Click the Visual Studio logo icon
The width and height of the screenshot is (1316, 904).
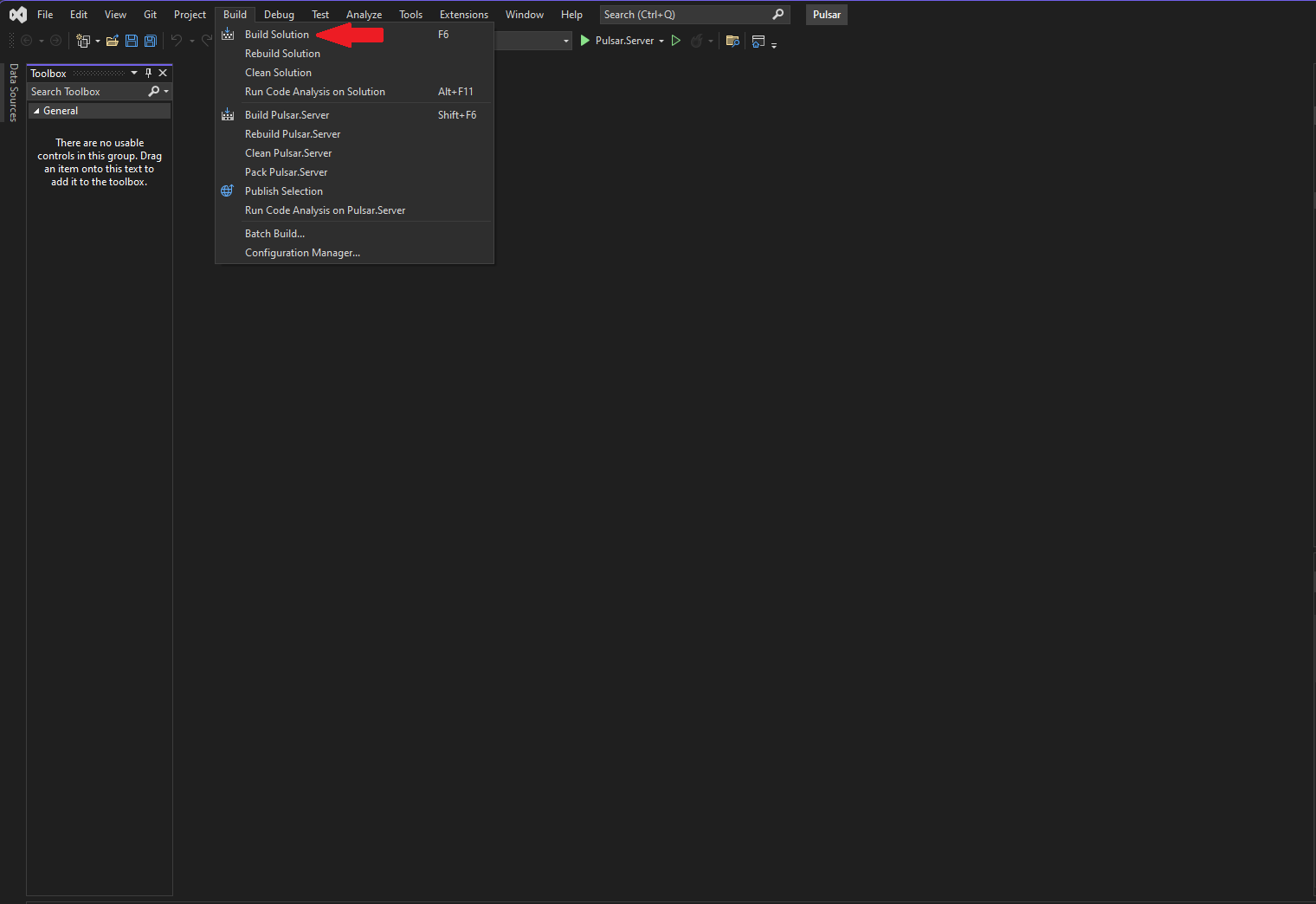17,15
